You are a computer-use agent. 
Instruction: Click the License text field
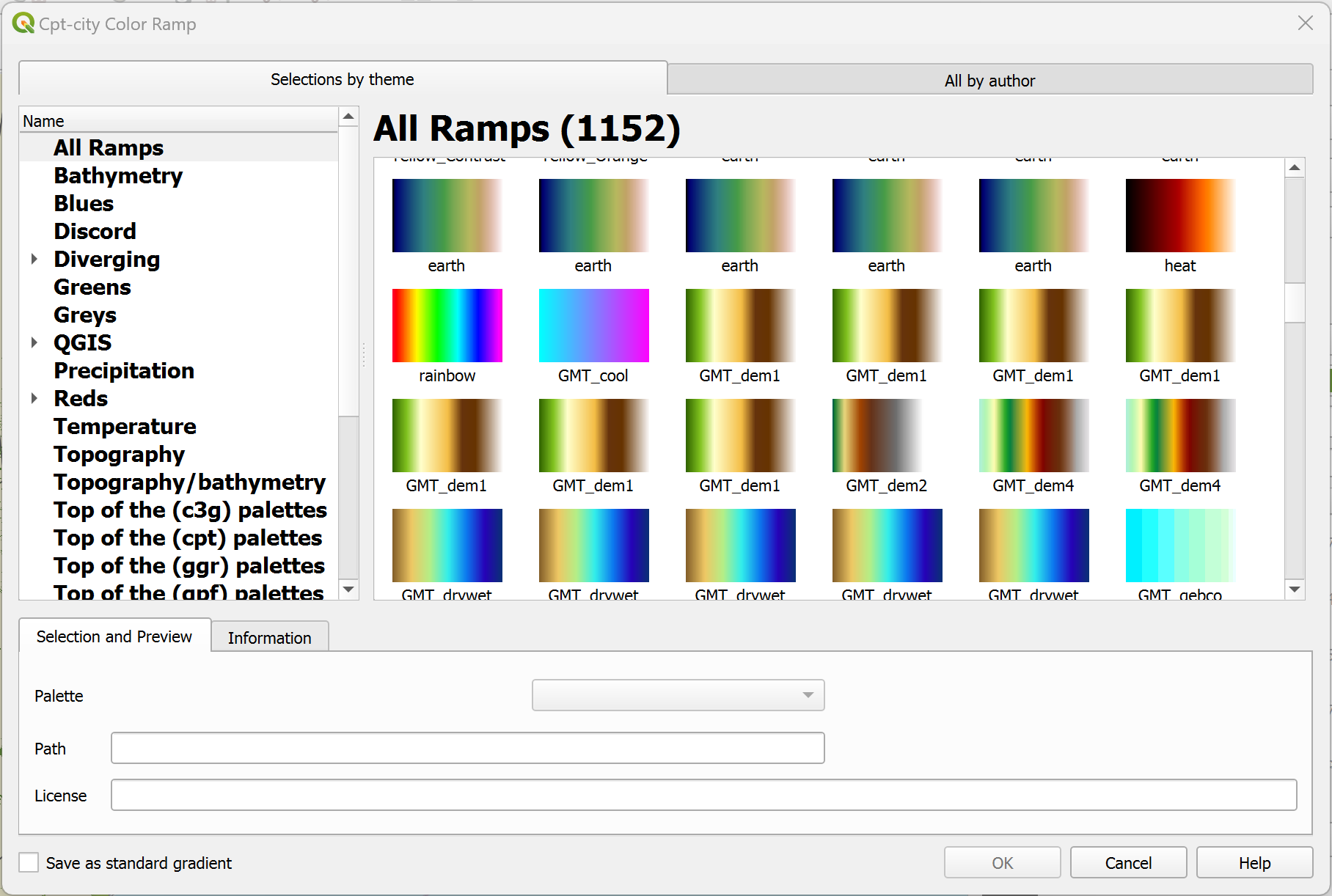(x=703, y=795)
